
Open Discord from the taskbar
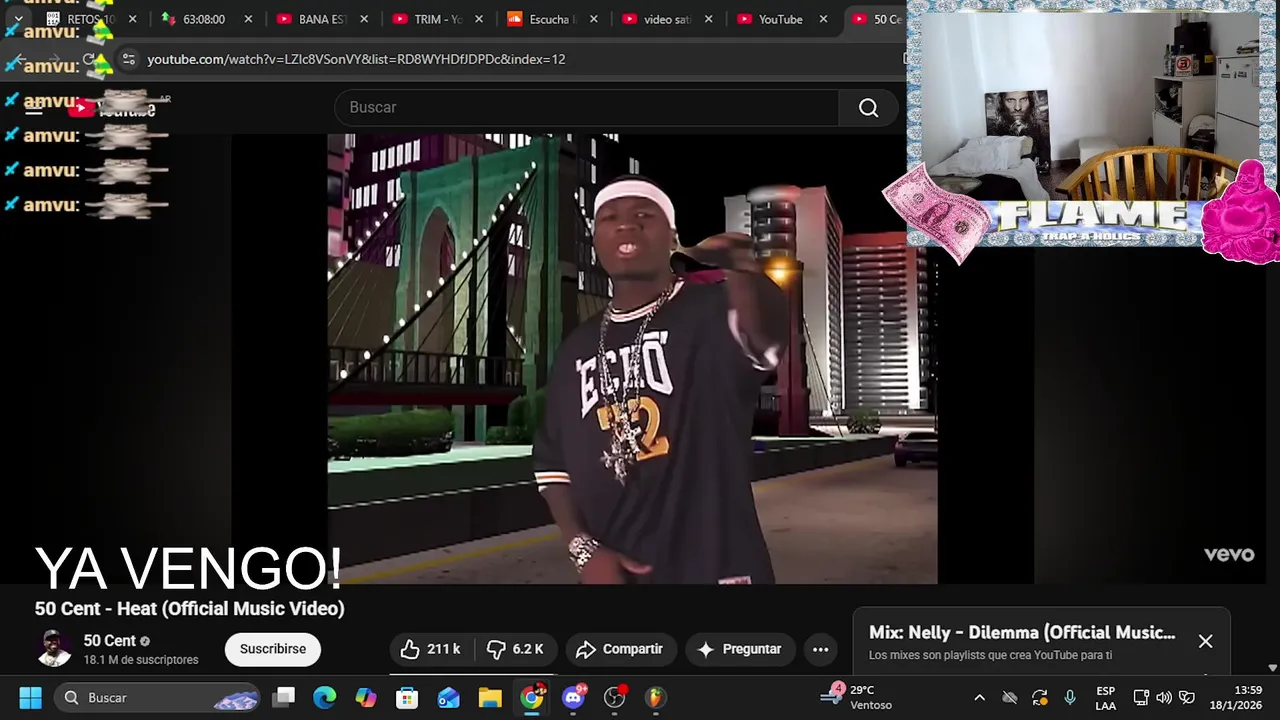(x=574, y=697)
